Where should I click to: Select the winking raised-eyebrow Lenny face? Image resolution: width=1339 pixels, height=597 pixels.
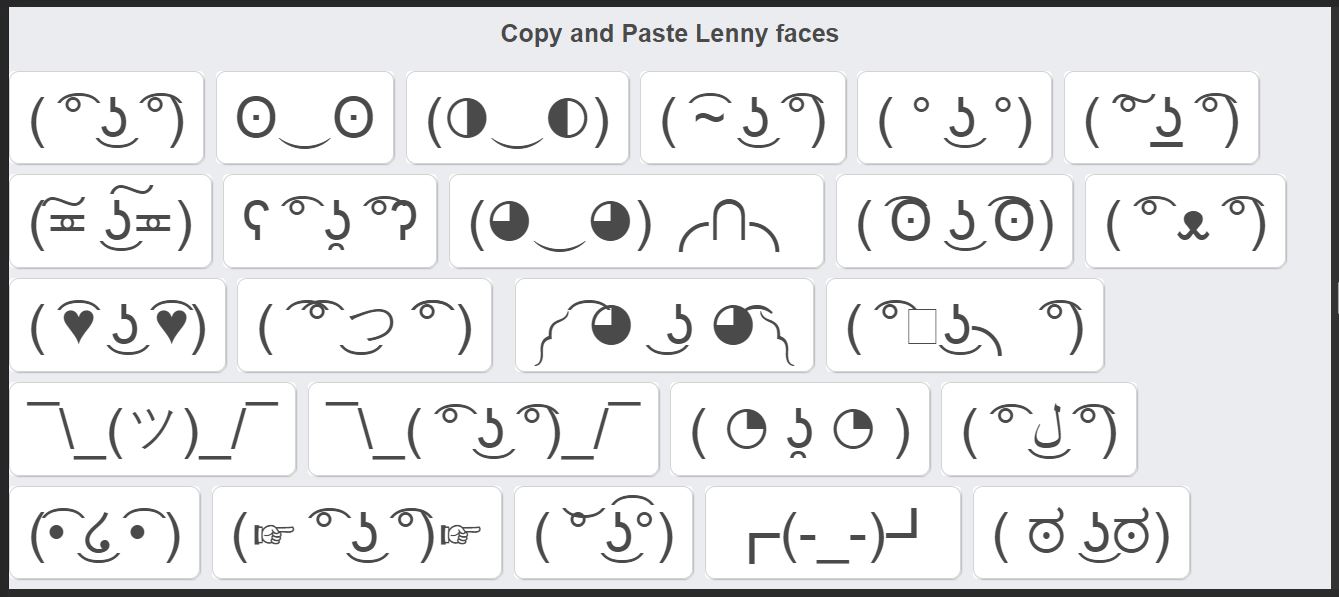tap(603, 533)
